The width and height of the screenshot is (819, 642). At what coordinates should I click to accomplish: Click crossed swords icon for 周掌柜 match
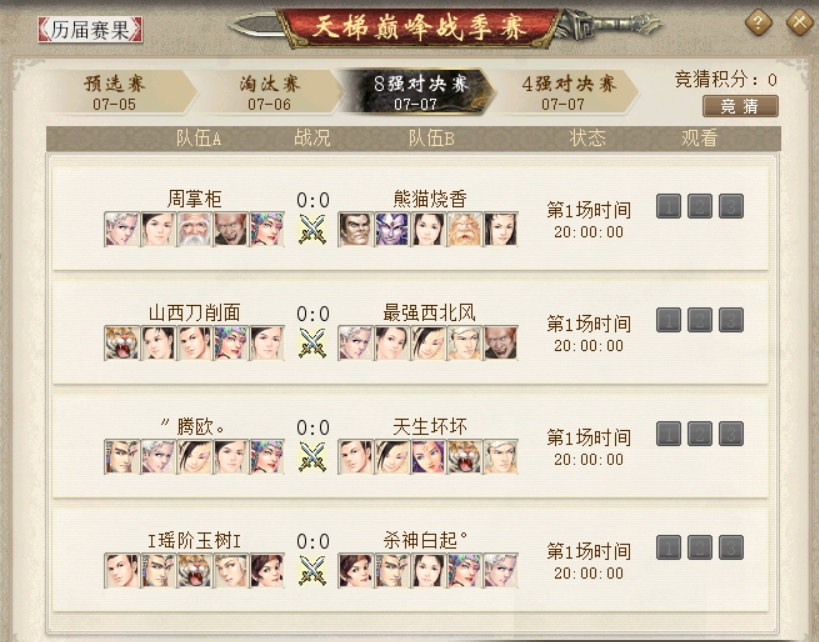[312, 229]
